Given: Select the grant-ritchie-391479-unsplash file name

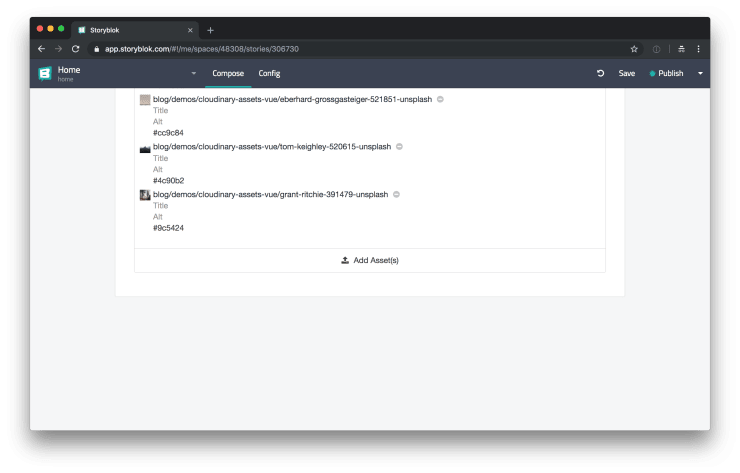Looking at the screenshot, I should 270,194.
